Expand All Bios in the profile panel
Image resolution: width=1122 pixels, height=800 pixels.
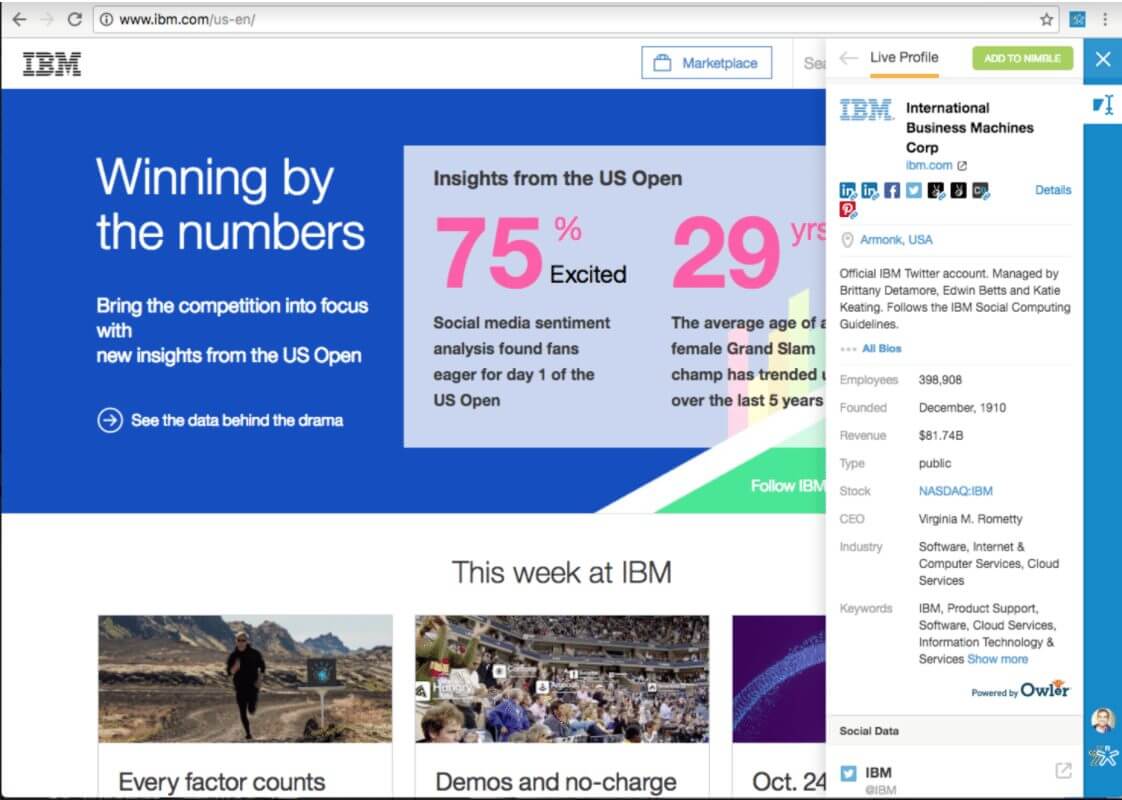click(881, 349)
